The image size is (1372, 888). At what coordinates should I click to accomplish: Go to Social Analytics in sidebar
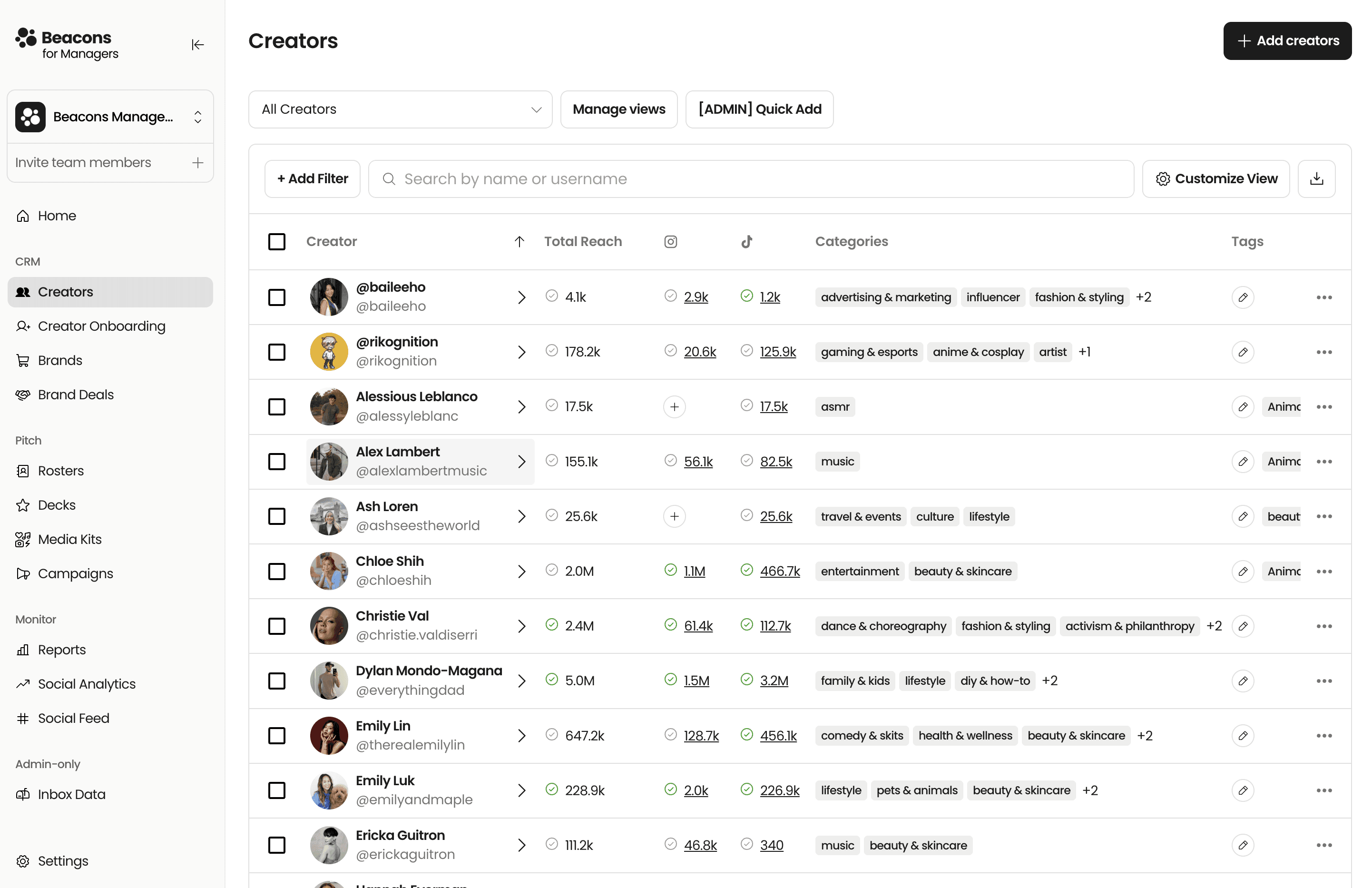click(x=87, y=684)
